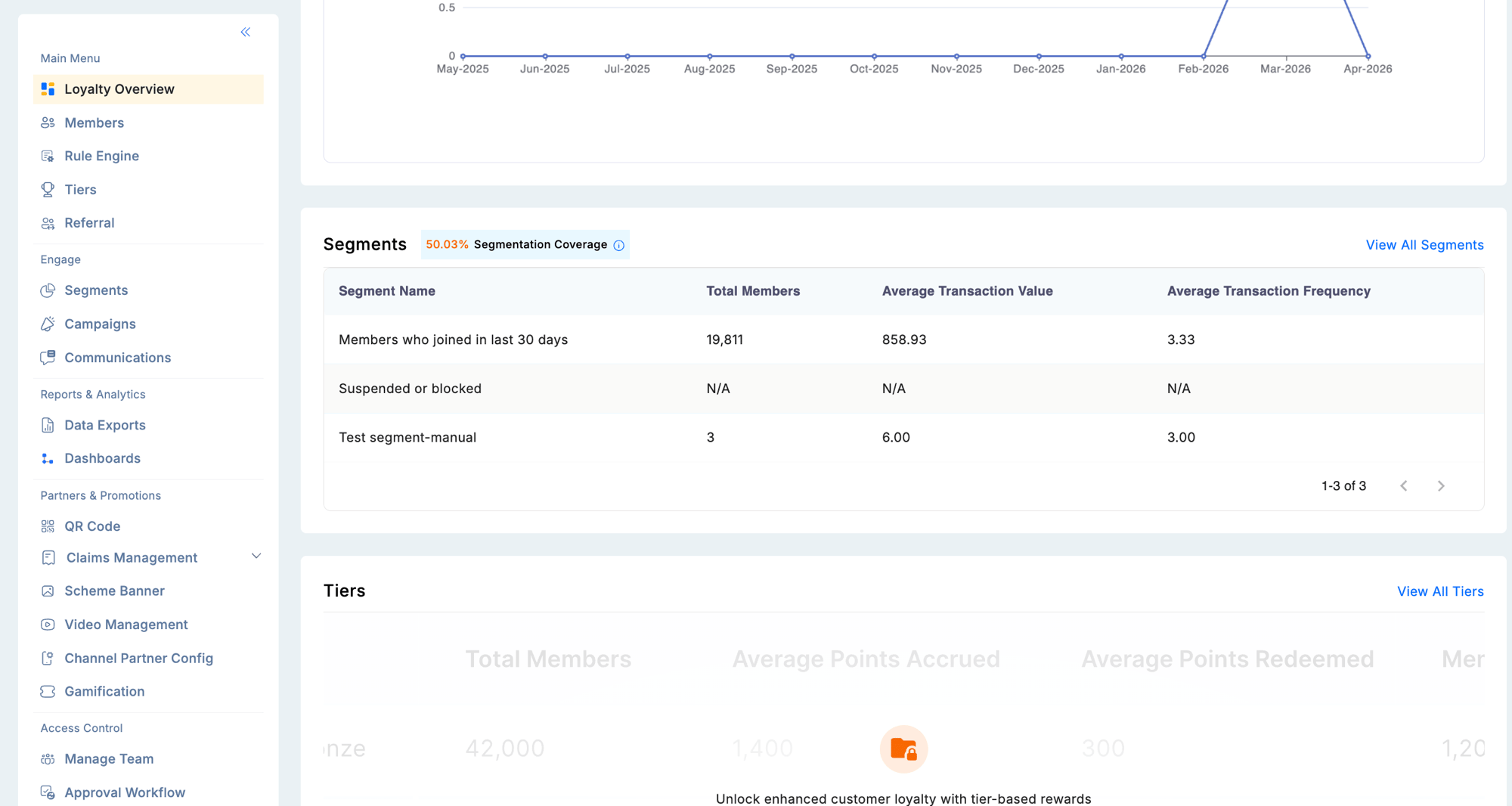
Task: Expand the Claims Management submenu chevron
Action: [x=256, y=556]
